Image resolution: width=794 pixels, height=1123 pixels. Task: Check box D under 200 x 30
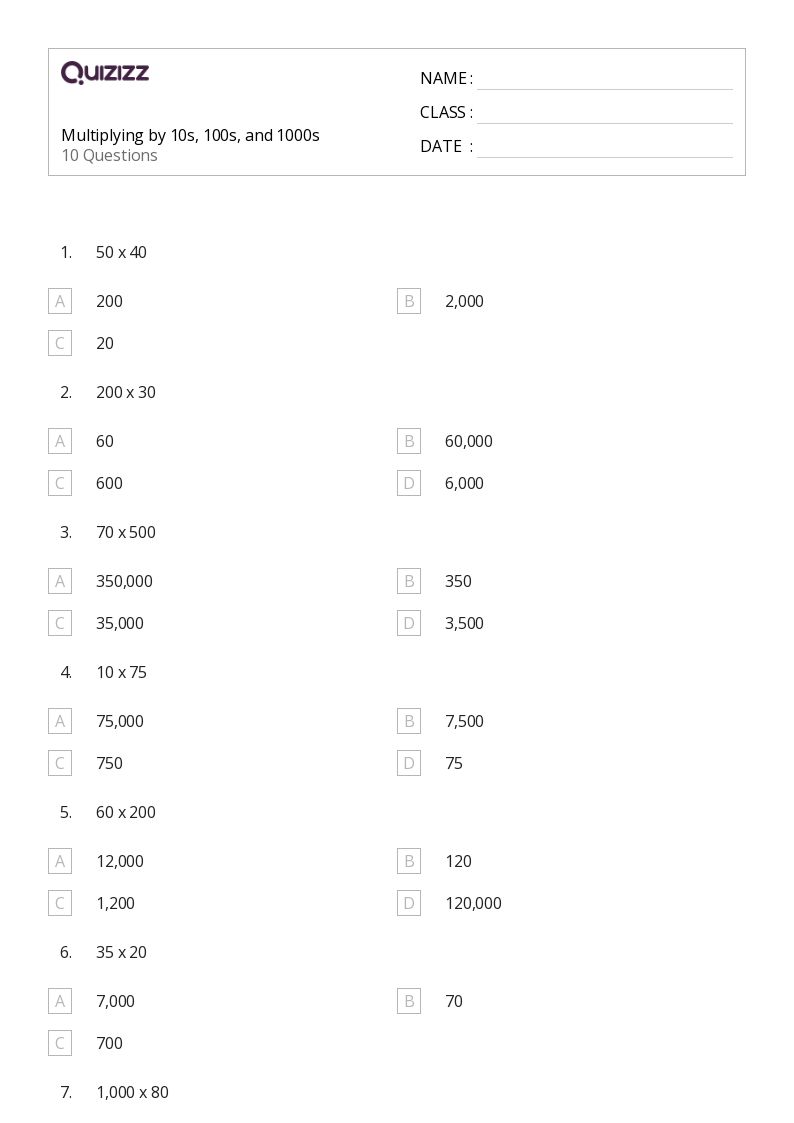tap(409, 483)
